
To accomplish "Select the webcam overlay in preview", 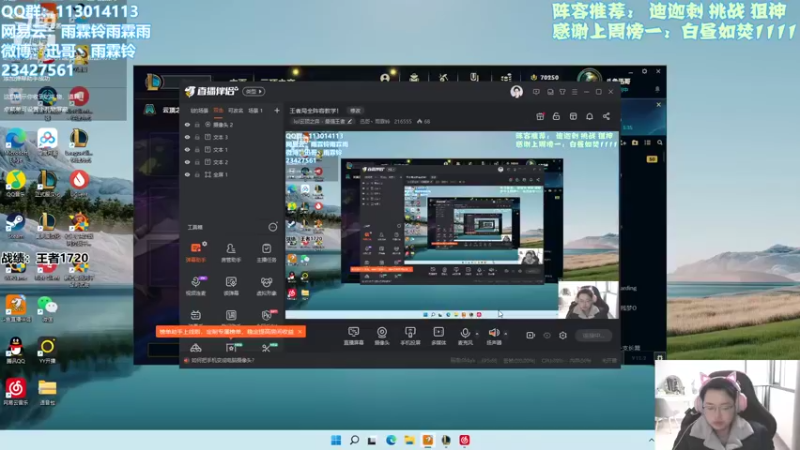I will click(x=588, y=300).
